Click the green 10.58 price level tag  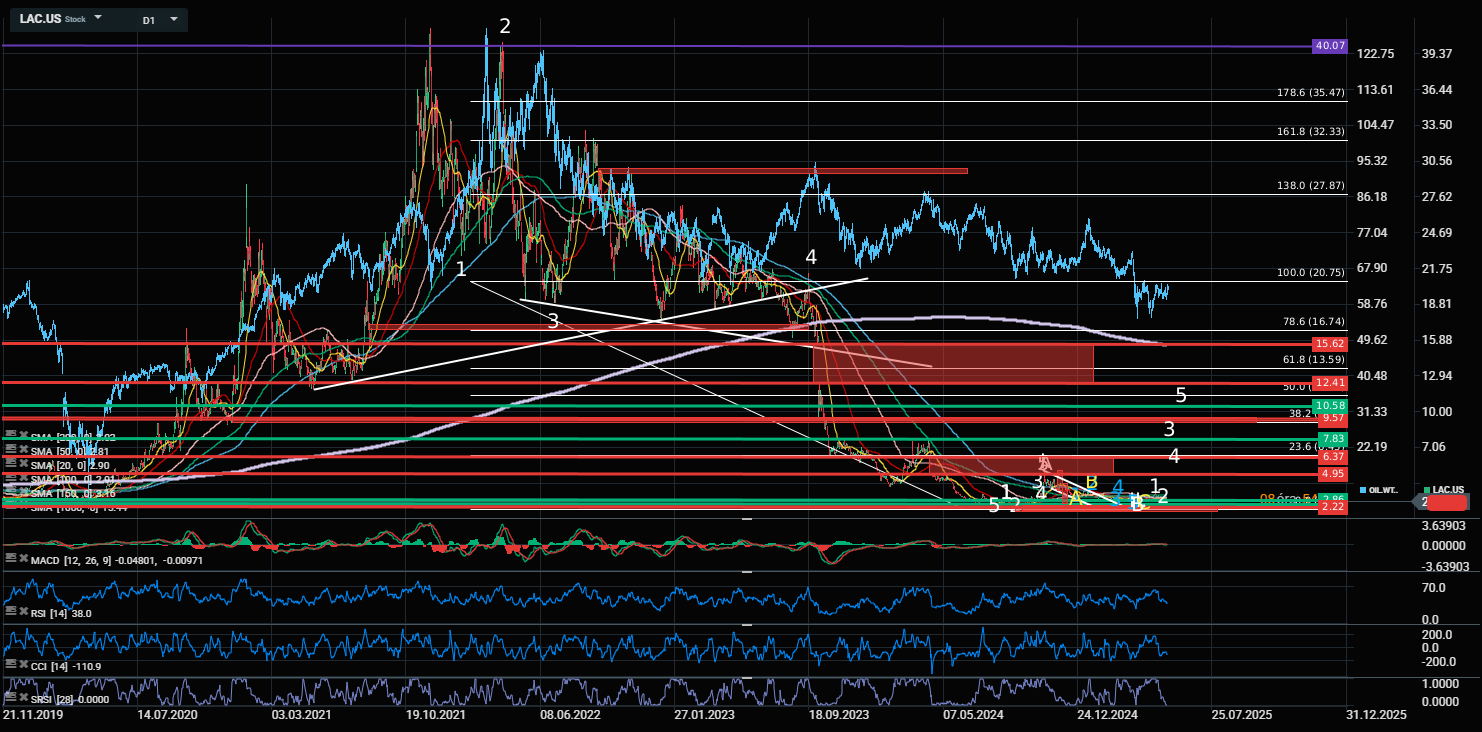(1330, 406)
